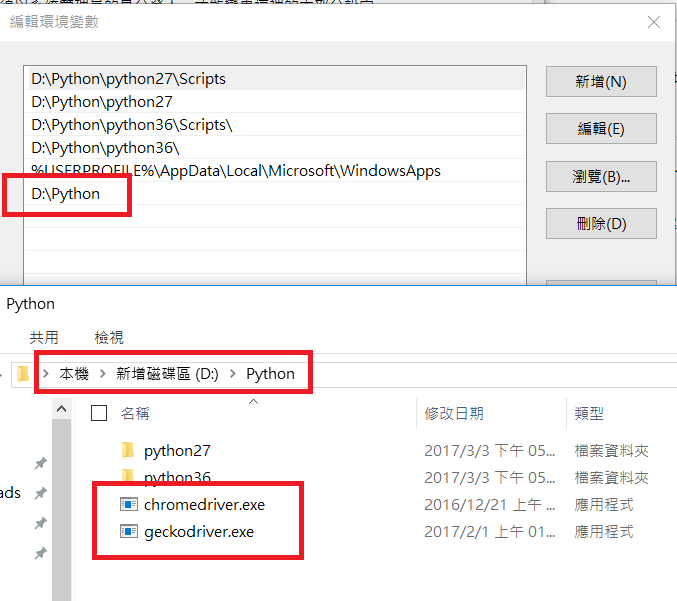Select the D:\Python path entry
Screen dimensions: 677x601
[275, 194]
